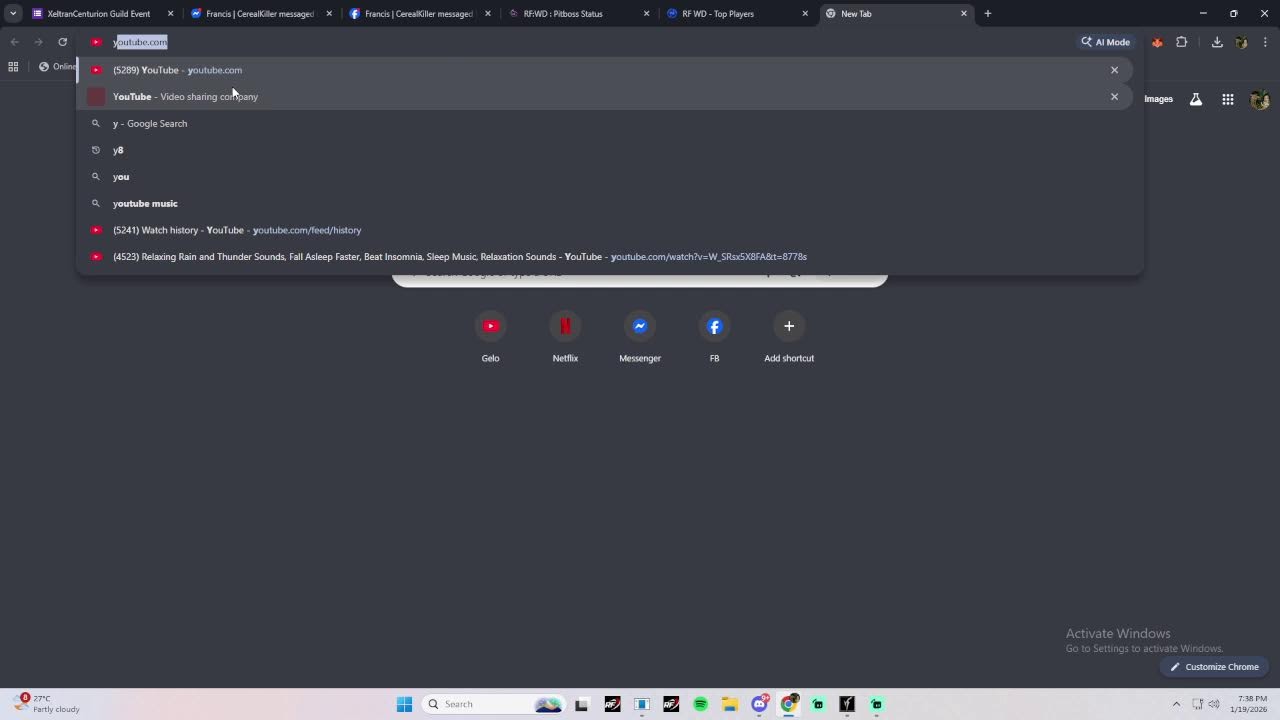Open the FB shortcut
The width and height of the screenshot is (1280, 720).
coord(714,337)
